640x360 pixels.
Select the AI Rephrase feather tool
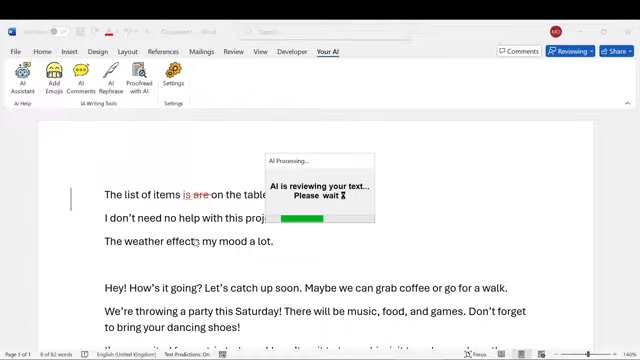coord(111,78)
